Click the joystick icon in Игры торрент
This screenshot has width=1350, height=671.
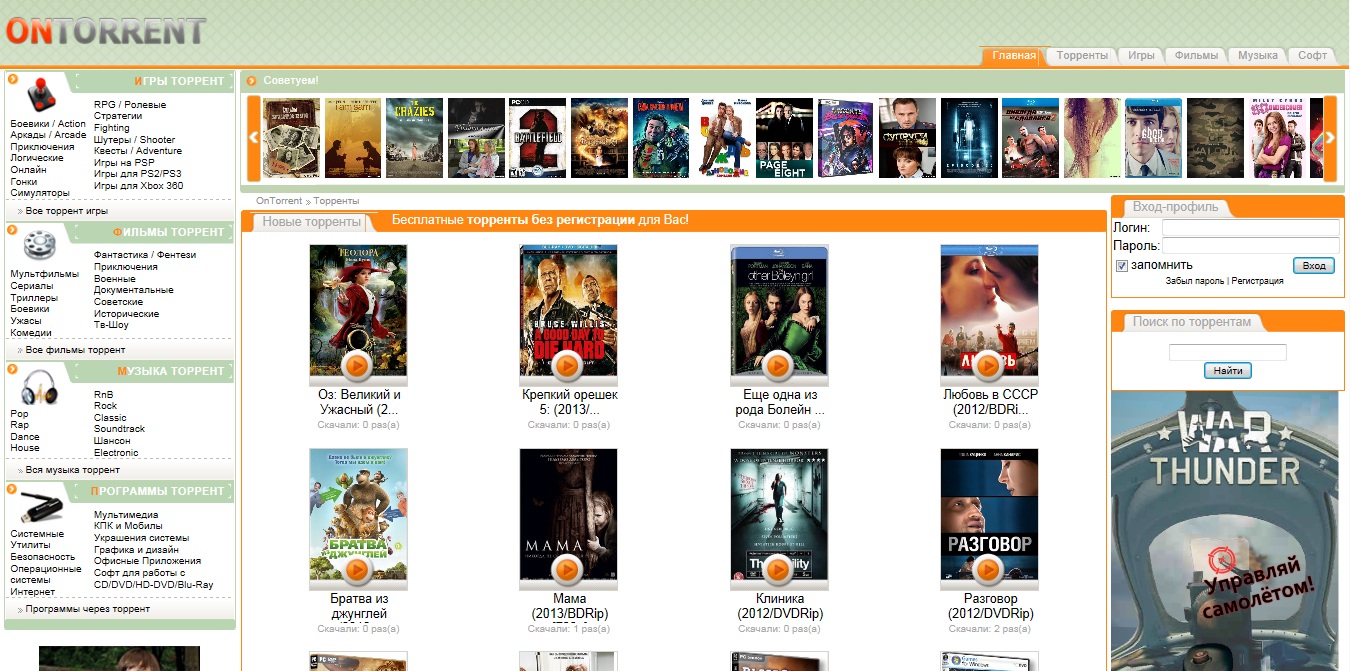pos(40,94)
